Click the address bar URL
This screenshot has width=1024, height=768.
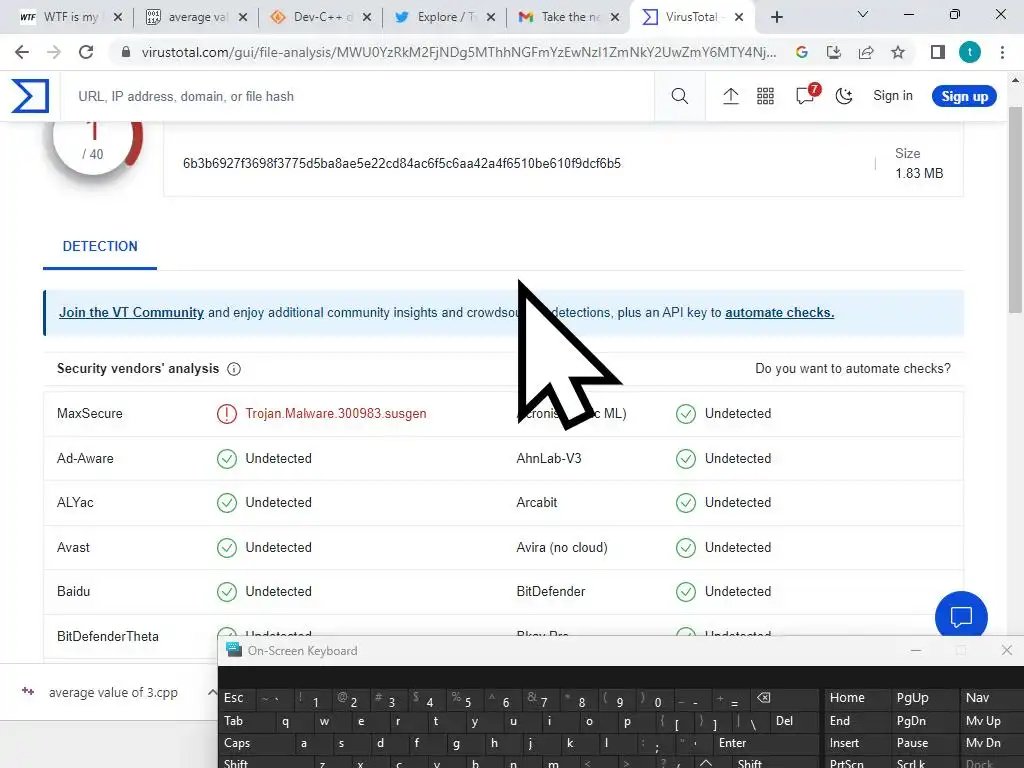[458, 52]
